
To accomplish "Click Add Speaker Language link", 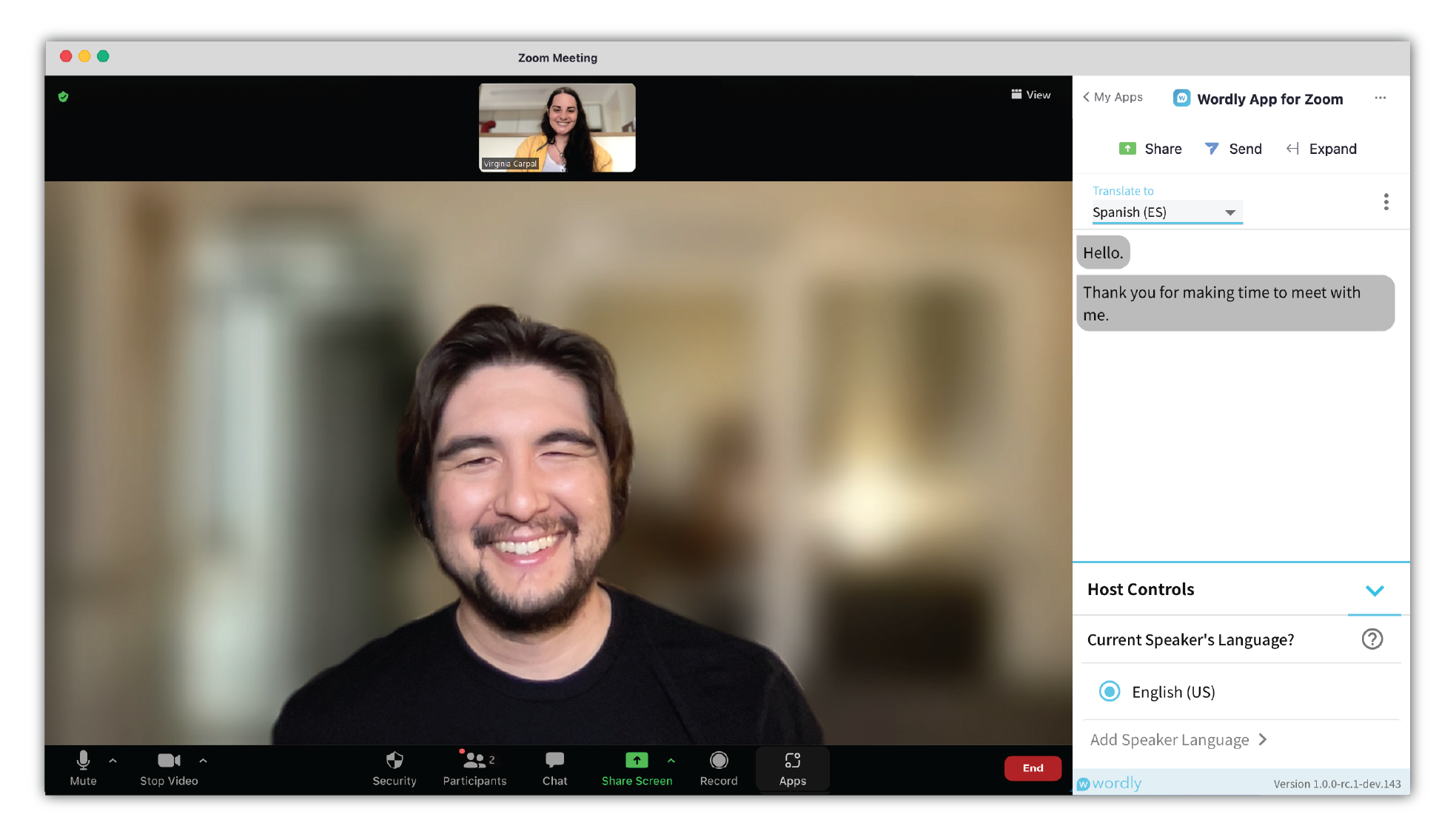I will coord(1176,739).
